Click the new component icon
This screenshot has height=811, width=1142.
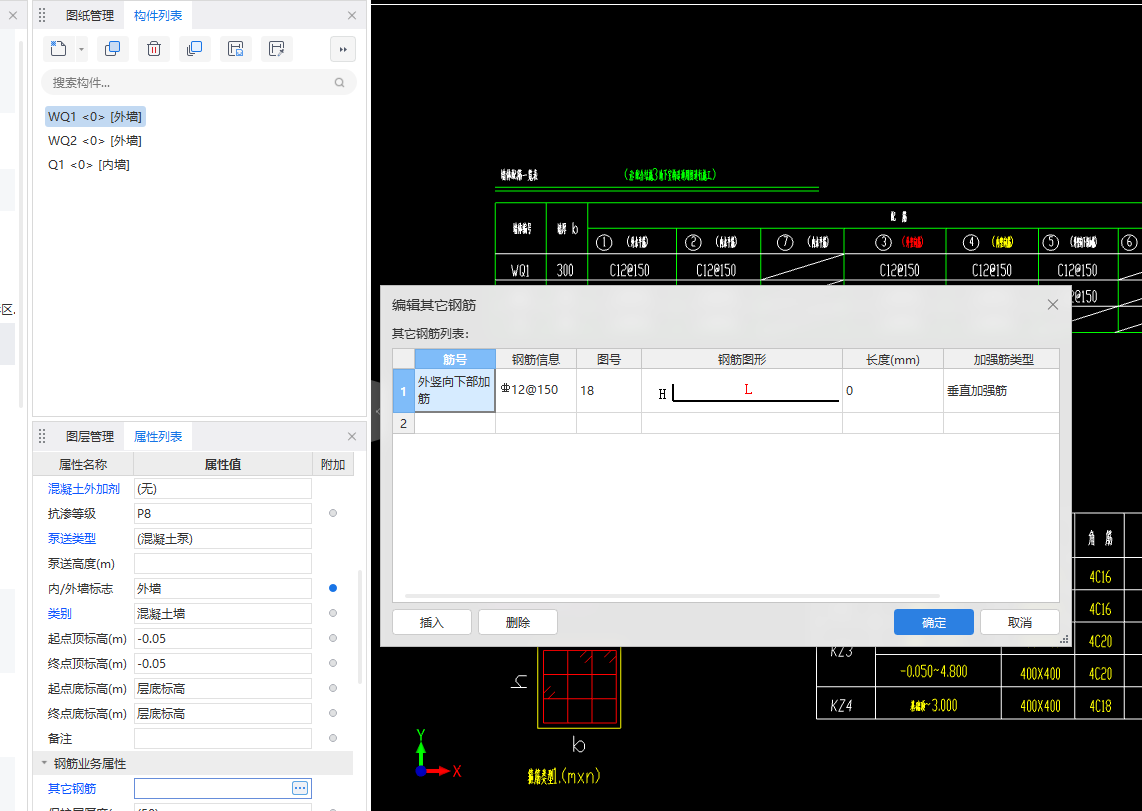pos(58,49)
